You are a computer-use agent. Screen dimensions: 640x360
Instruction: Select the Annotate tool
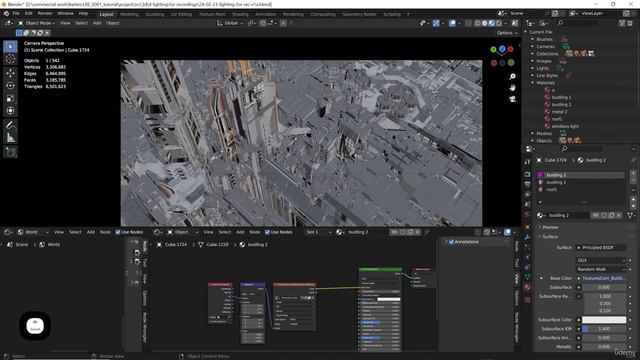pyautogui.click(x=11, y=125)
